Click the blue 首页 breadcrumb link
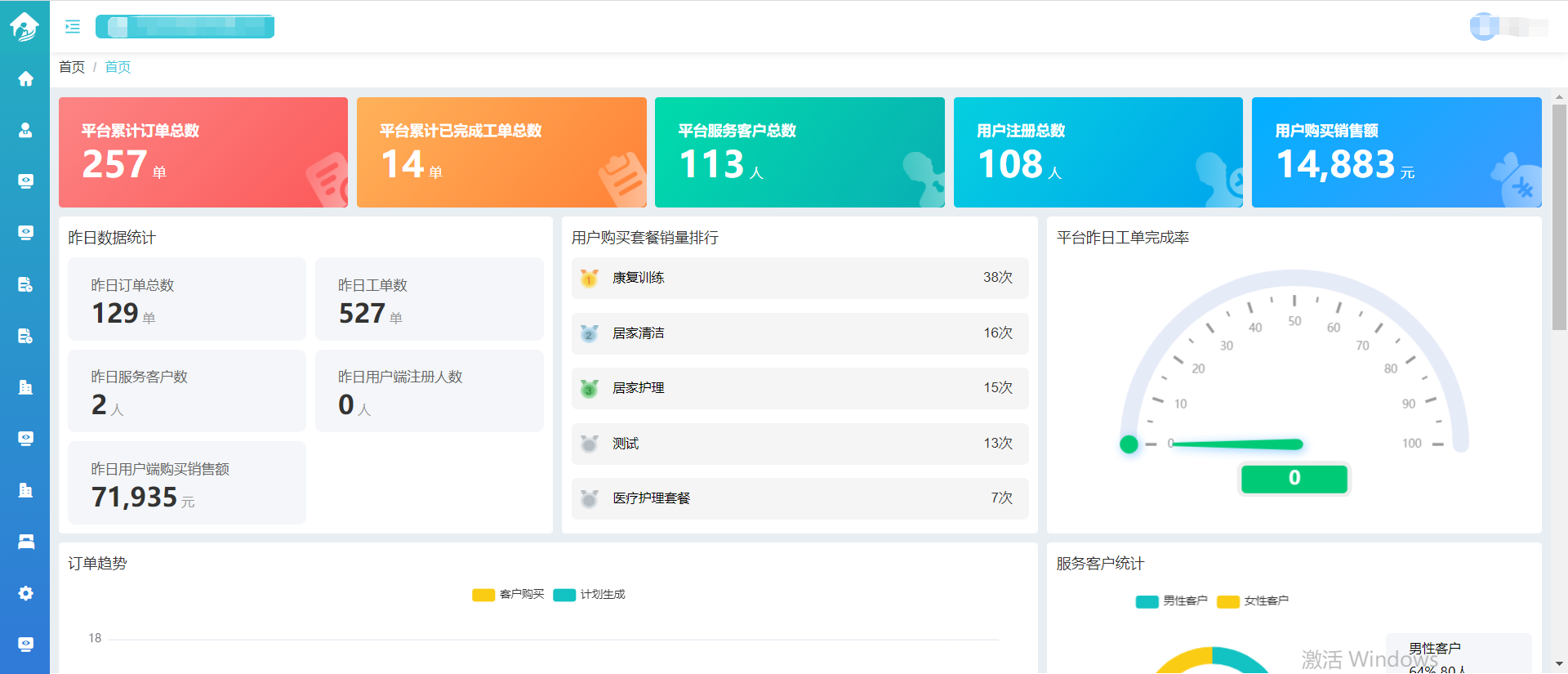Screen dimensions: 1568x674 coord(118,67)
